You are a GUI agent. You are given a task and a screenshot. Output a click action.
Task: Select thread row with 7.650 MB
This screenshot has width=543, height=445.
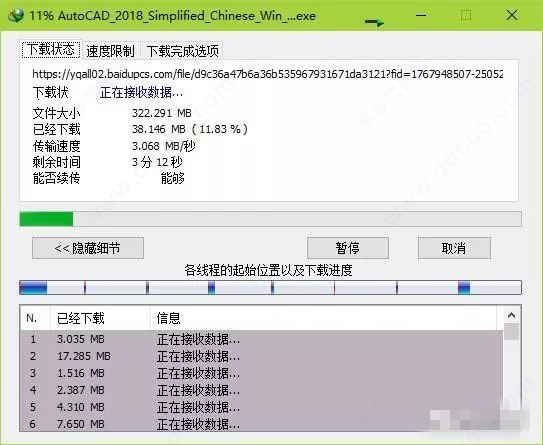click(261, 424)
